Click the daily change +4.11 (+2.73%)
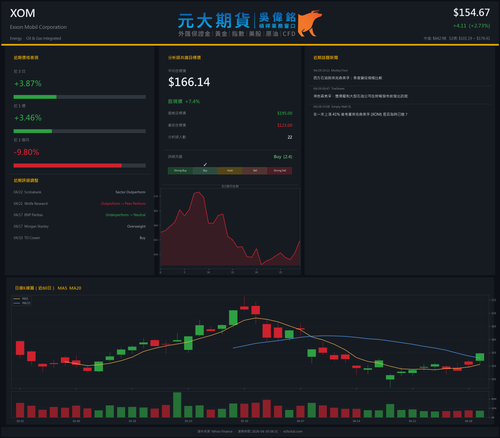 tap(471, 26)
